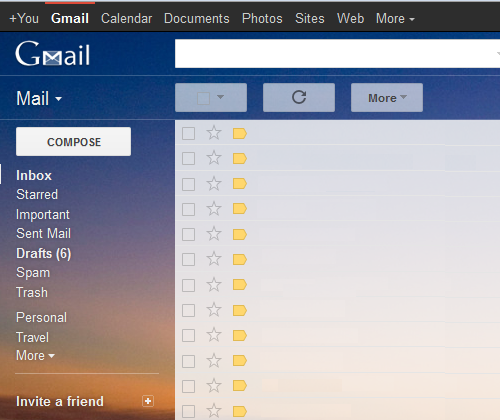Viewport: 500px width, 420px height.
Task: Toggle importance marker on the tenth email
Action: coord(240,361)
